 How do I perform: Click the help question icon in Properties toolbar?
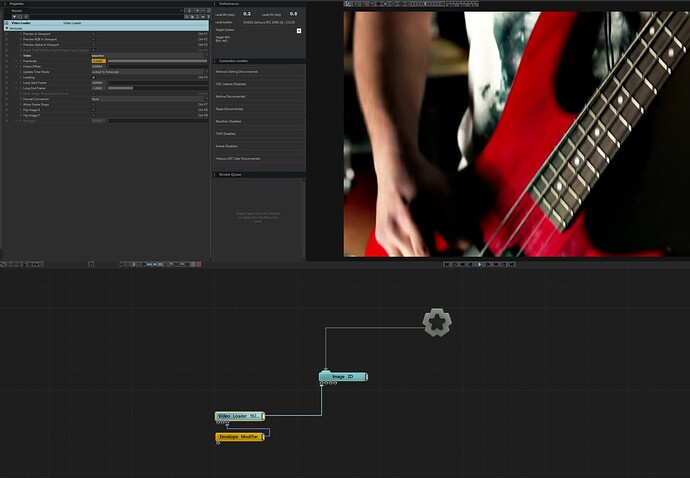click(x=209, y=17)
